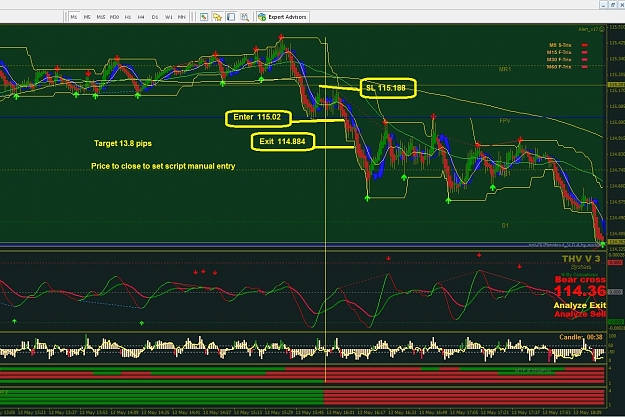Click the large 114.36 price readout
The width and height of the screenshot is (625, 417).
(x=580, y=291)
